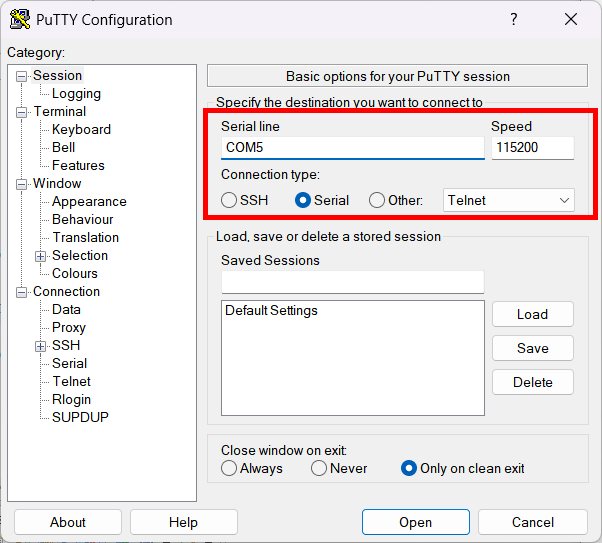This screenshot has height=543, width=602.
Task: Open the SSH category in the tree
Action: [x=66, y=346]
